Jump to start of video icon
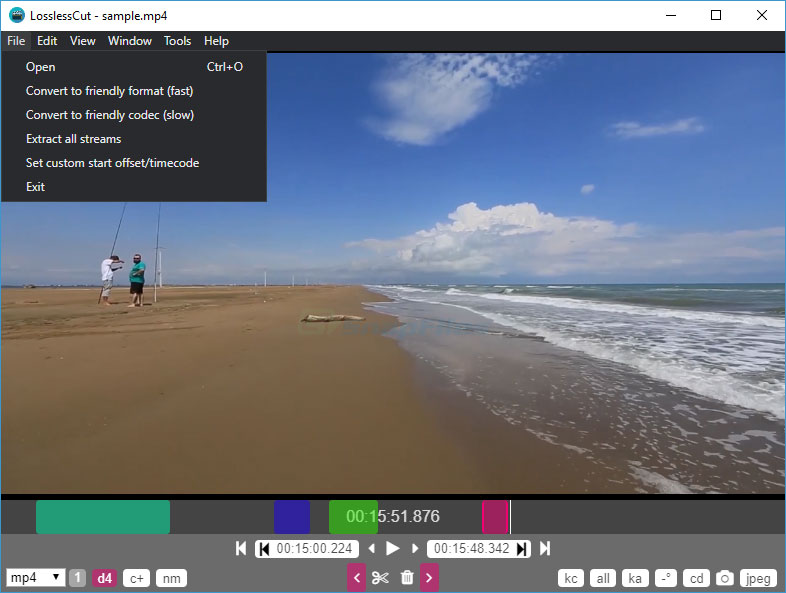786x593 pixels. 241,548
